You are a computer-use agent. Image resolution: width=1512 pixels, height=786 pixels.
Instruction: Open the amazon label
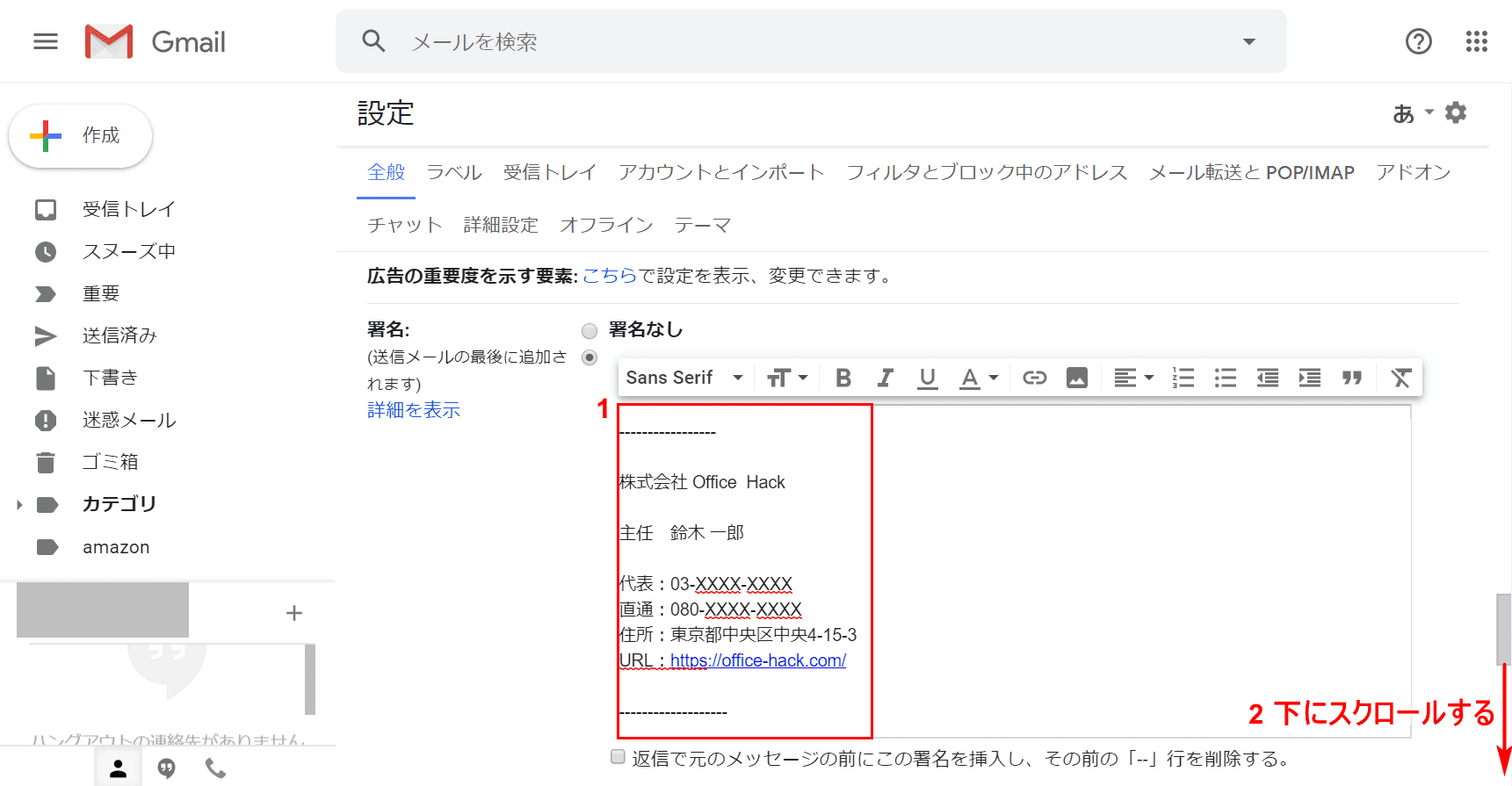point(116,547)
